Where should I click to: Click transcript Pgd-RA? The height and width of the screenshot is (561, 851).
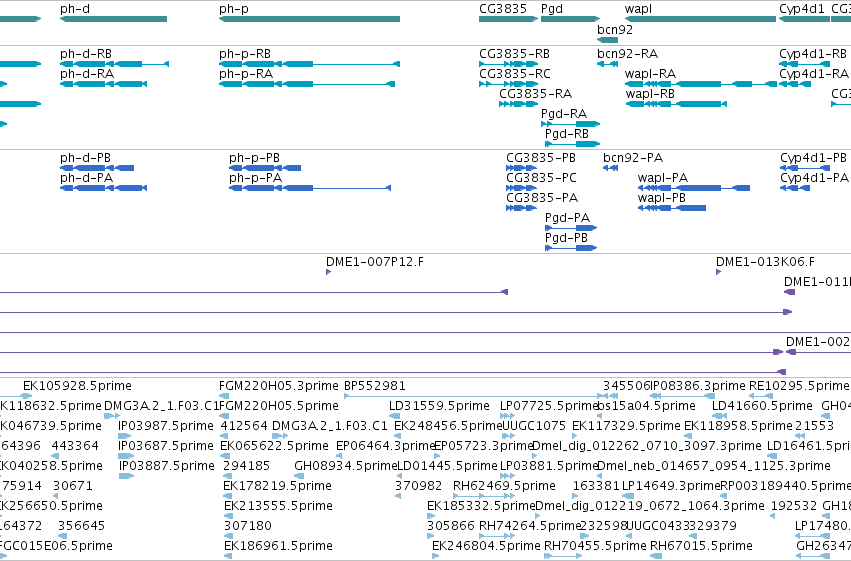(570, 124)
